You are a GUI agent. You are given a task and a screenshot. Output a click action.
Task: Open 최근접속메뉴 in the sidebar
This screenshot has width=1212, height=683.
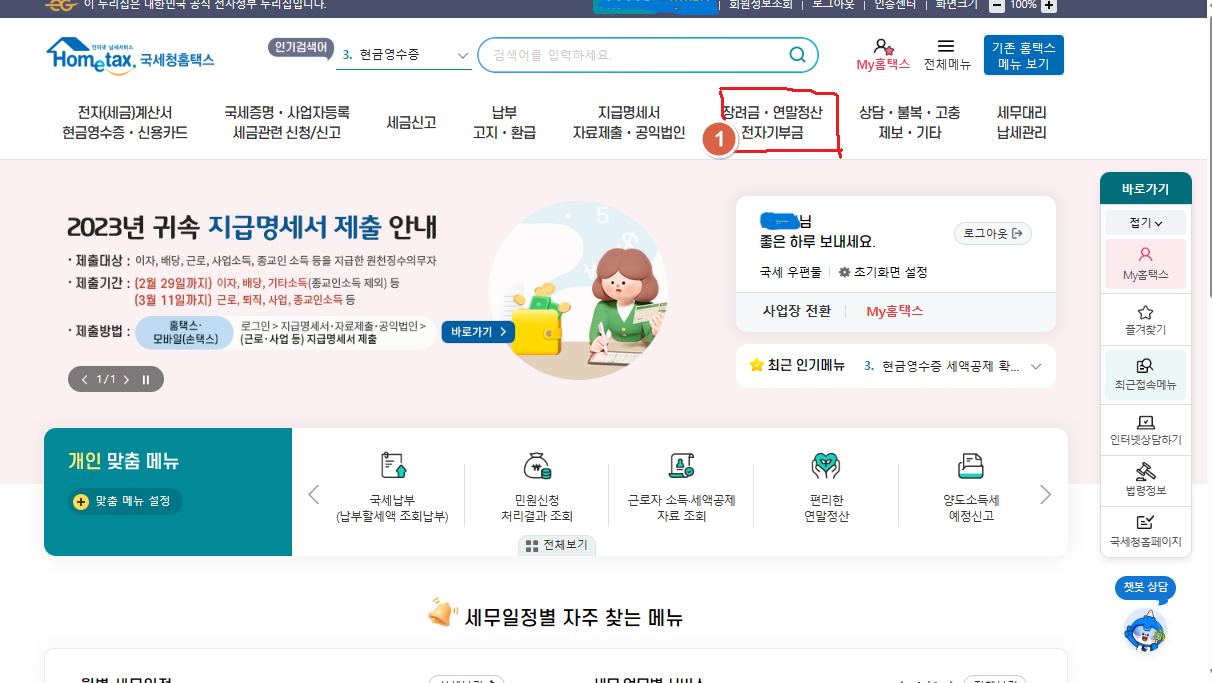click(1145, 374)
